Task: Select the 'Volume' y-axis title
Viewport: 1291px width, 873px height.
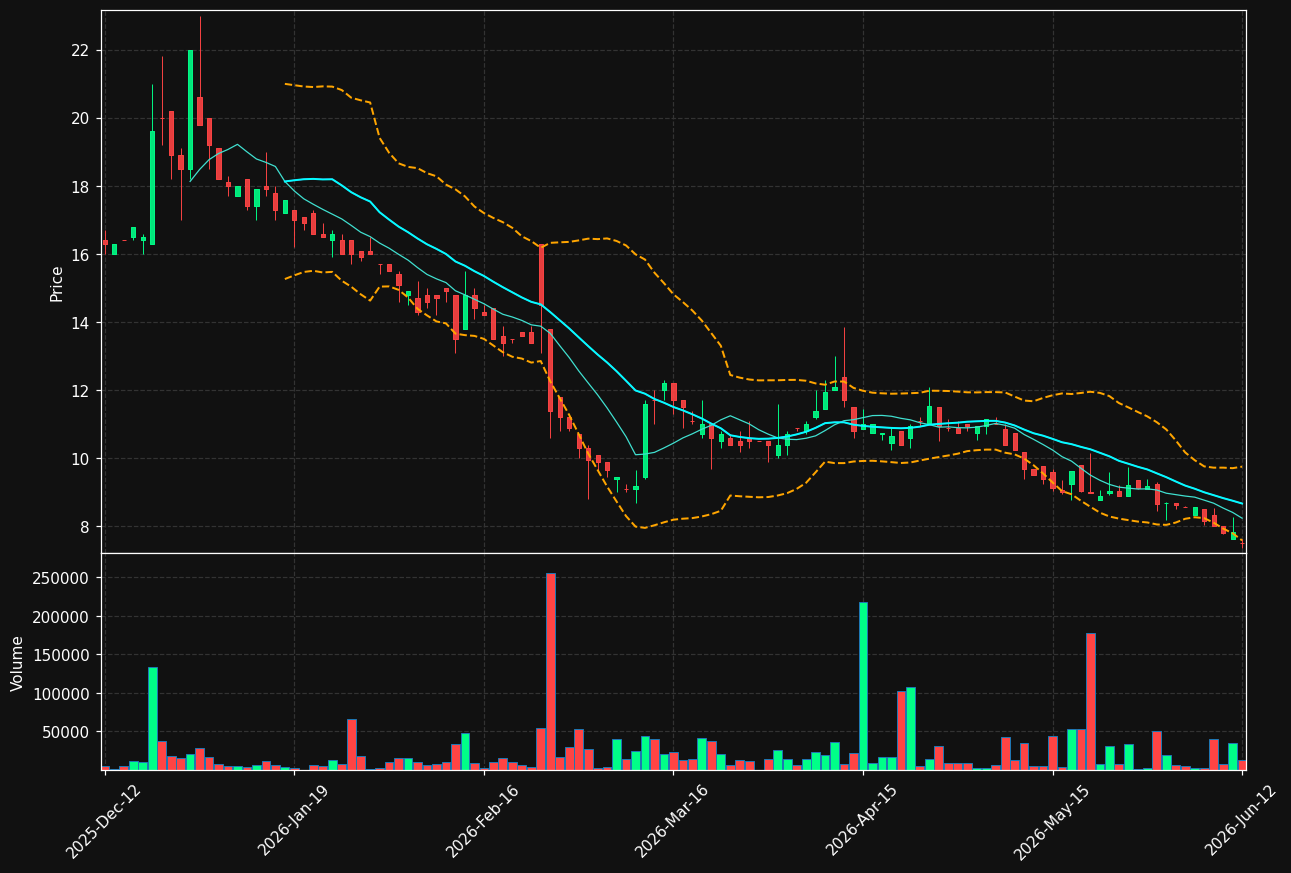Action: [17, 663]
